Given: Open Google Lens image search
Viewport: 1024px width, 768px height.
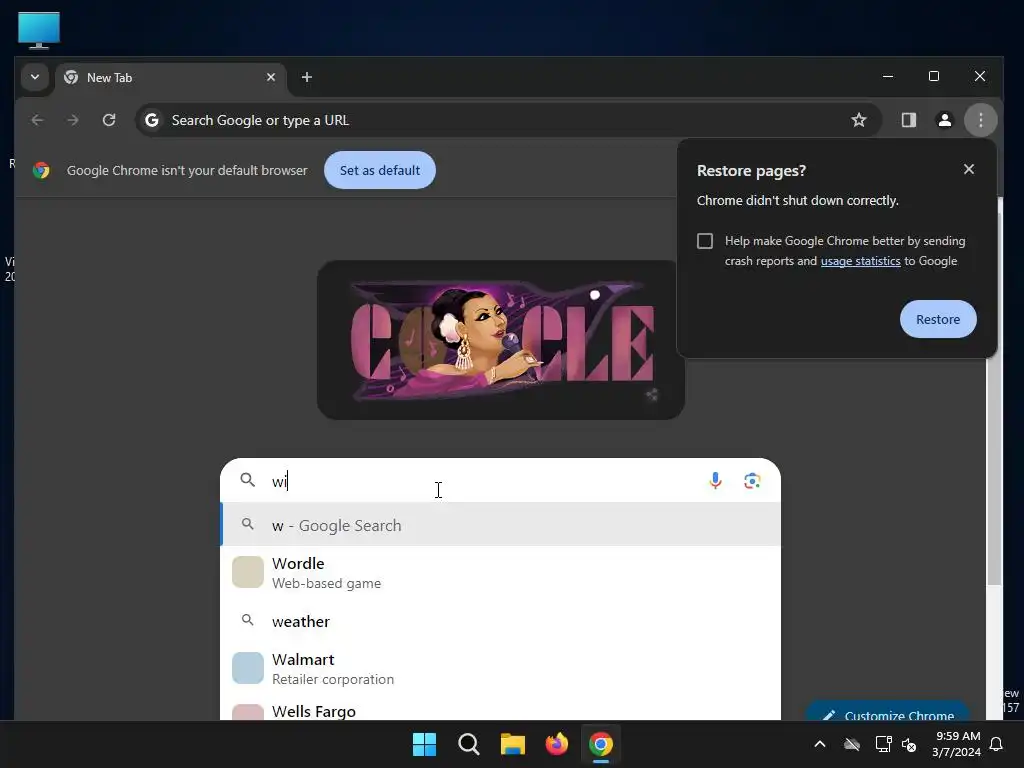Looking at the screenshot, I should [x=752, y=481].
